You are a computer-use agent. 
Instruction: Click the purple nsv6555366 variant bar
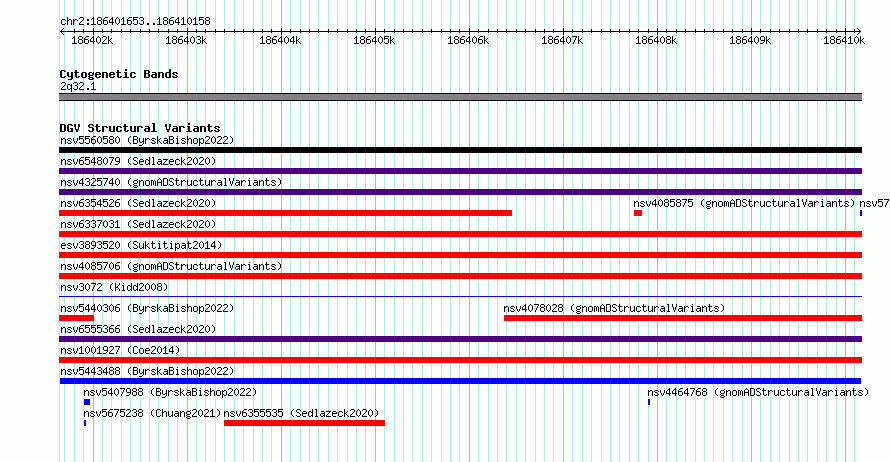click(x=460, y=339)
